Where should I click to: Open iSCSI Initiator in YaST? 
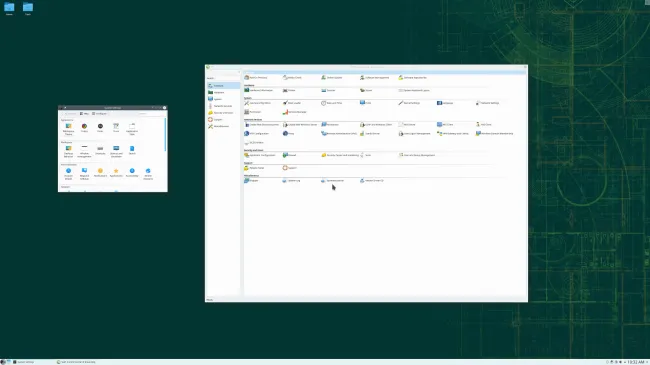point(254,143)
